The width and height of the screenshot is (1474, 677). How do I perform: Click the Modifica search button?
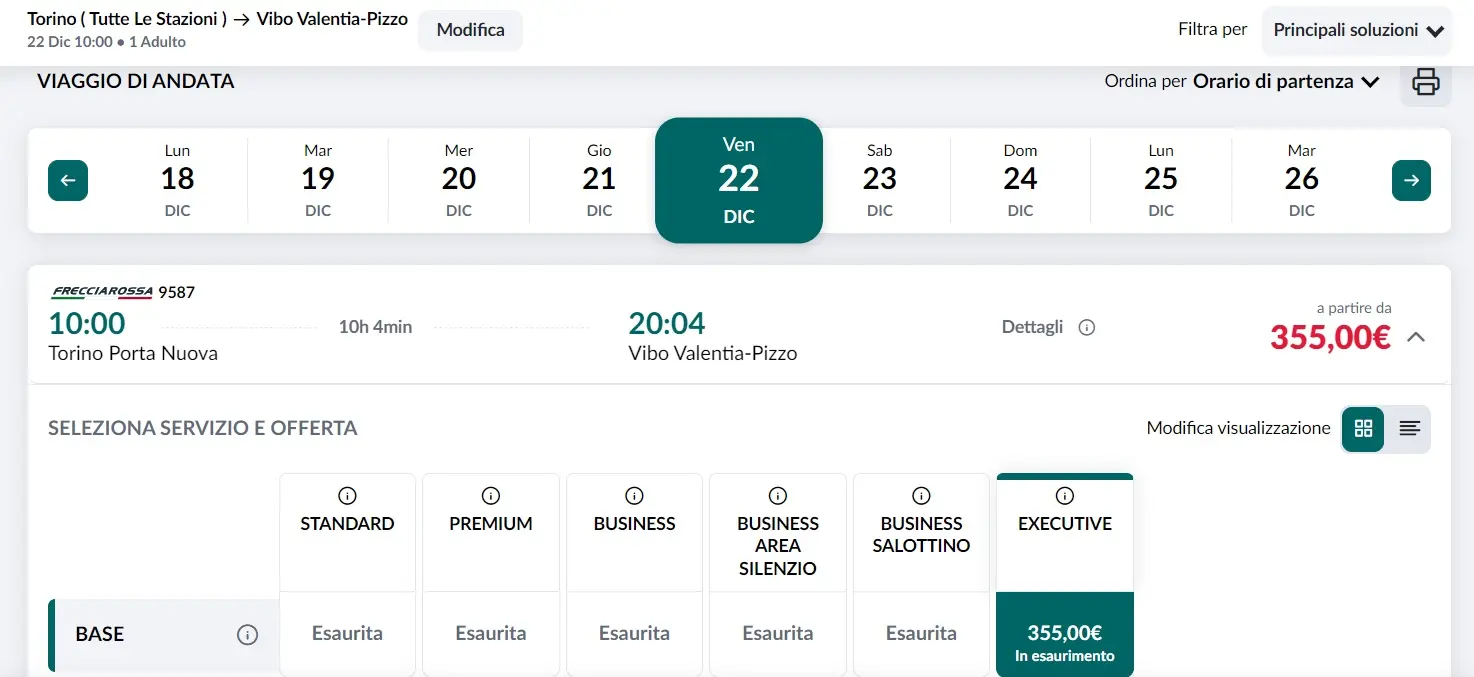470,30
